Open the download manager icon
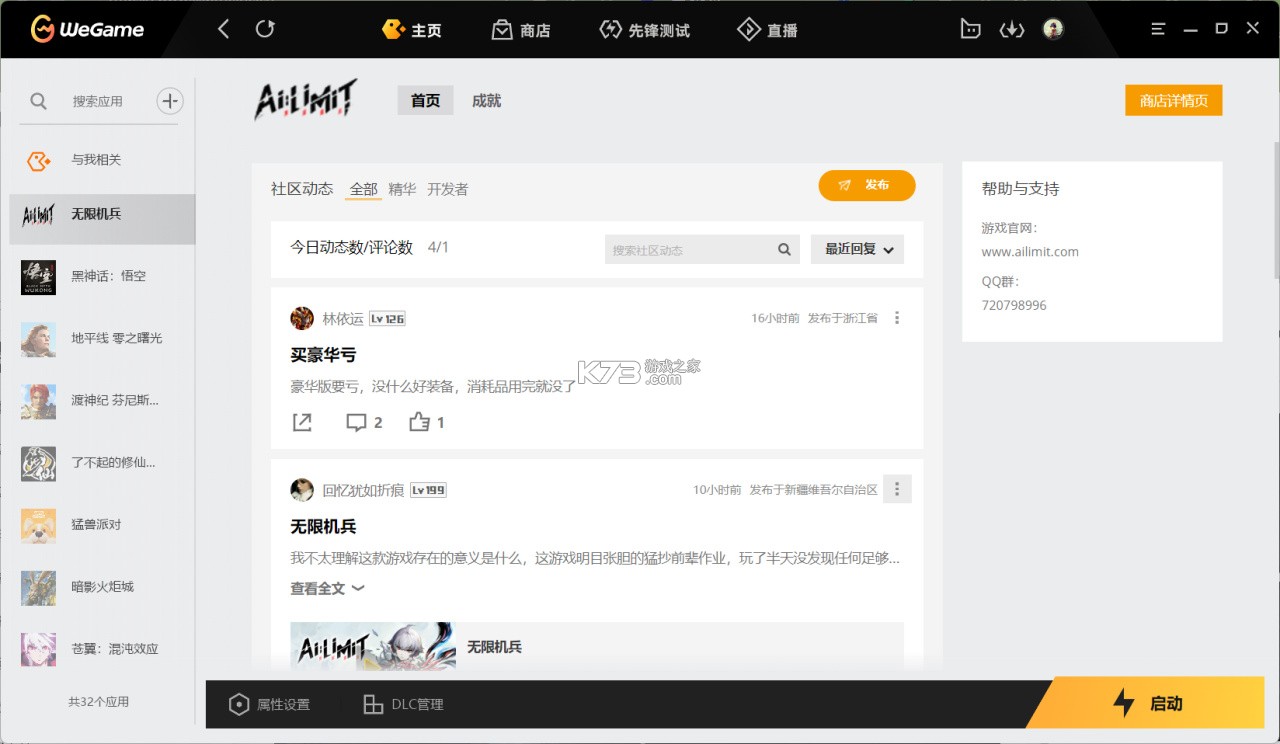This screenshot has width=1280, height=744. click(1012, 29)
